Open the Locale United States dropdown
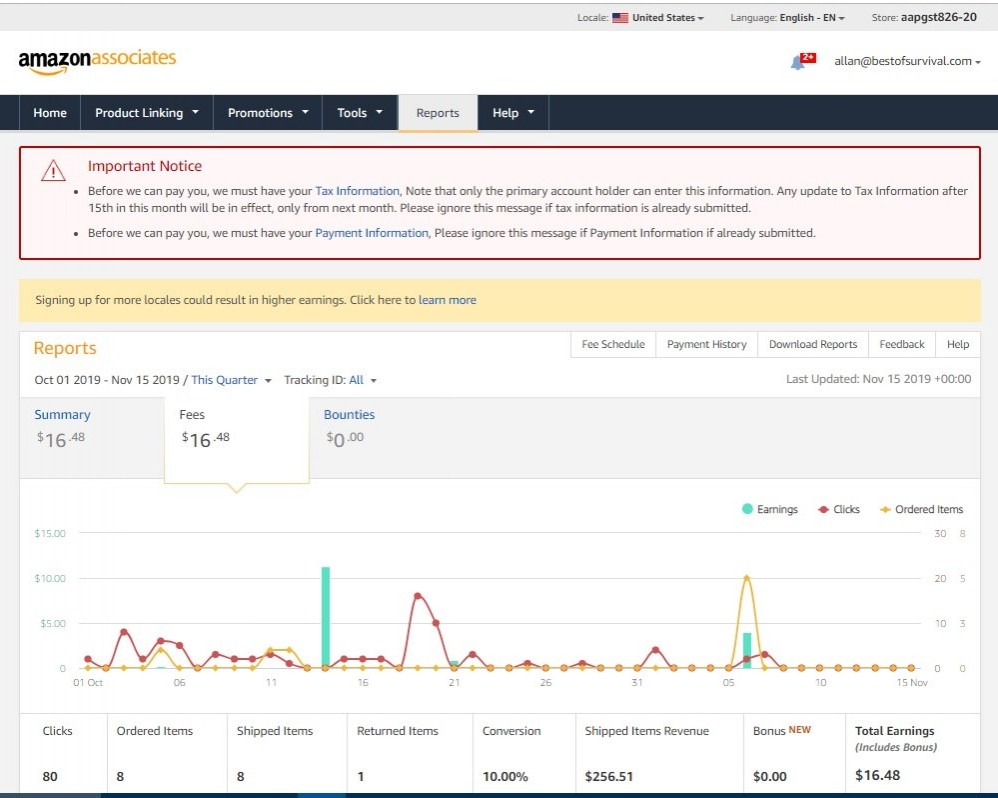The width and height of the screenshot is (998, 798). (x=668, y=18)
